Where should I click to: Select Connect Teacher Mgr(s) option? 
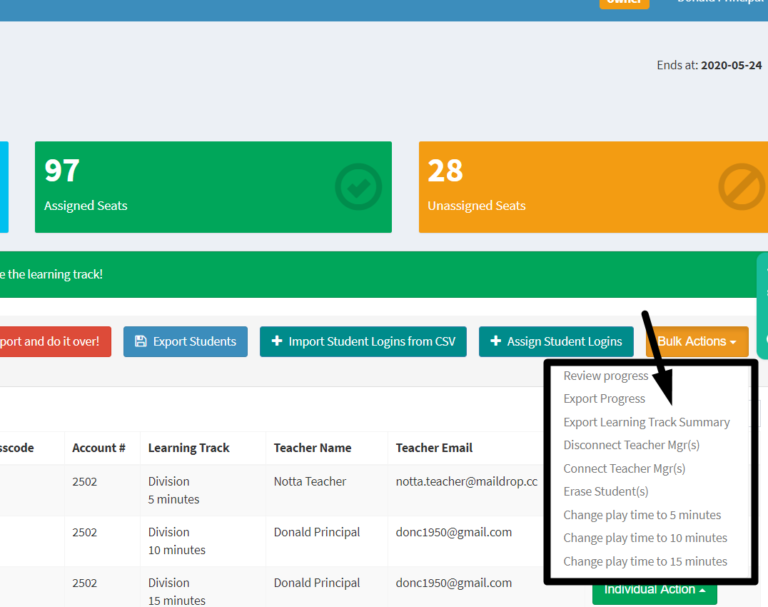pyautogui.click(x=624, y=468)
